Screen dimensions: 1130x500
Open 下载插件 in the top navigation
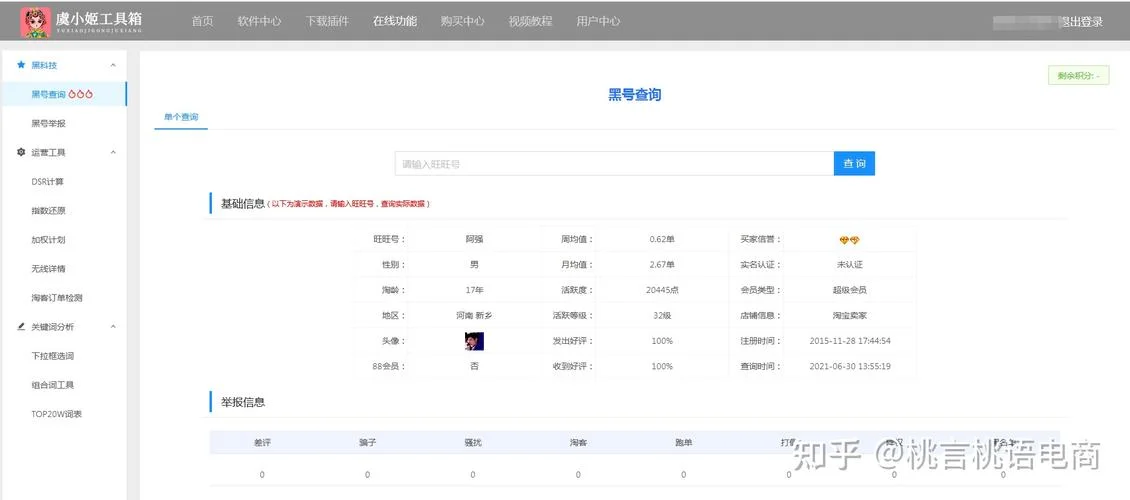coord(327,21)
